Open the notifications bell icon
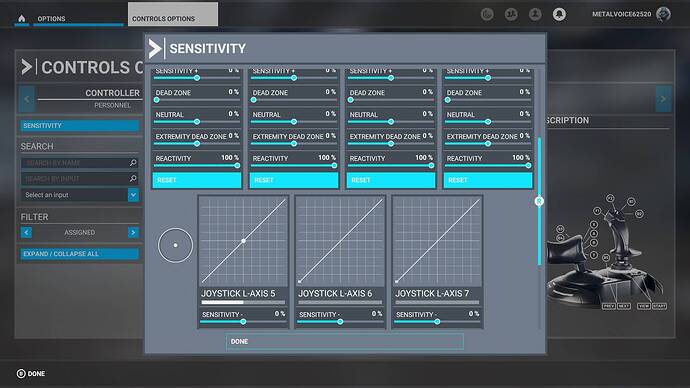Screen dimensions: 690x388 [x=559, y=15]
